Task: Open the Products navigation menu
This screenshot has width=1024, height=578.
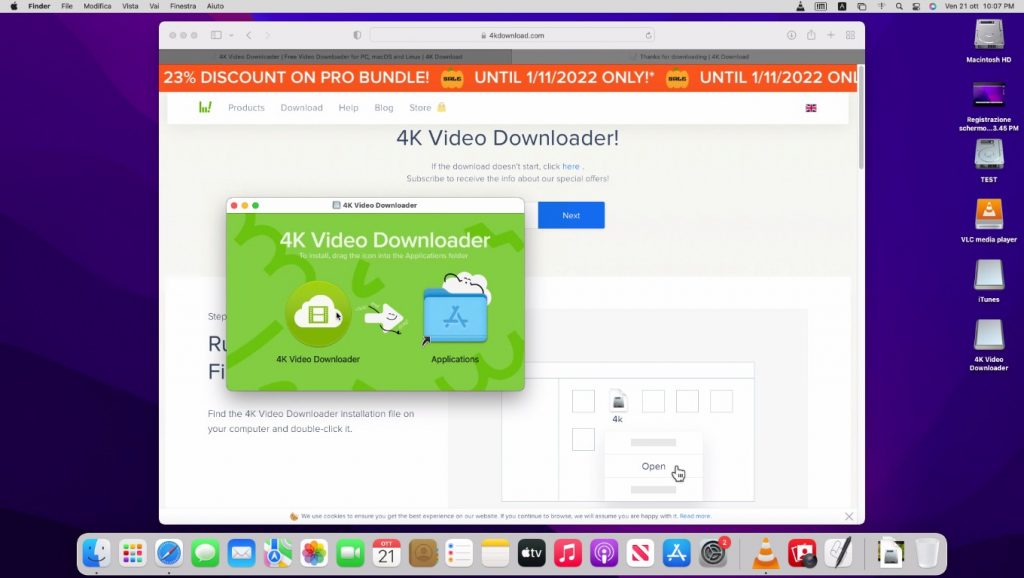Action: coord(246,107)
